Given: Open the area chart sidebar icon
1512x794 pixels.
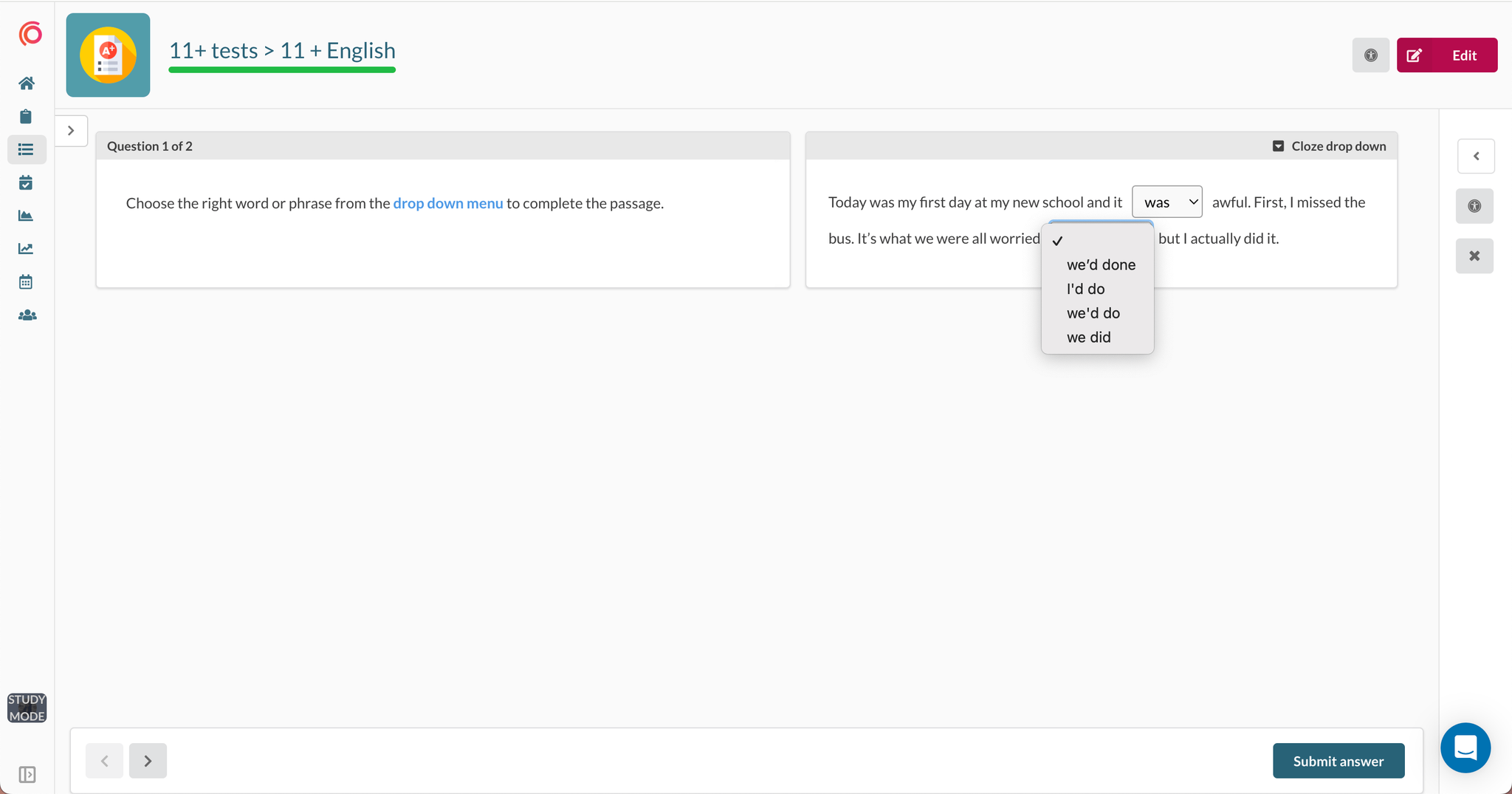Looking at the screenshot, I should click(x=27, y=216).
